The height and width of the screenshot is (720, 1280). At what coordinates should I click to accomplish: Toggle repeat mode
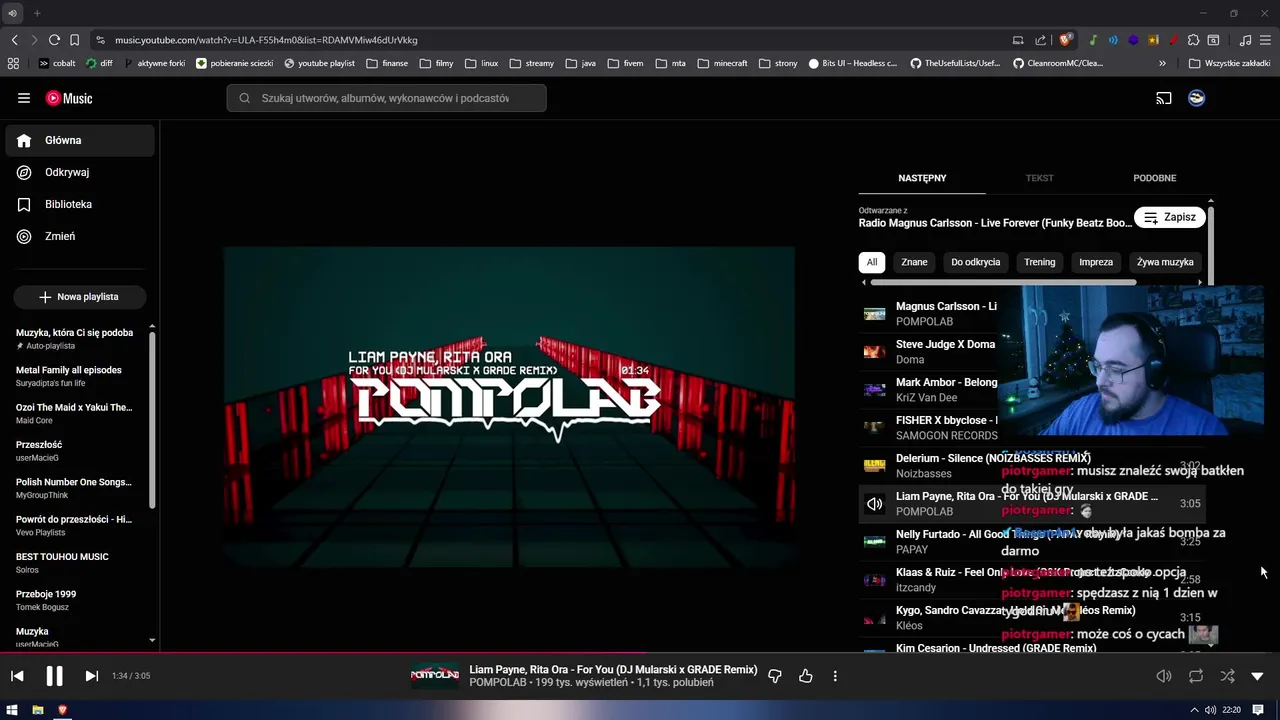pos(1196,676)
